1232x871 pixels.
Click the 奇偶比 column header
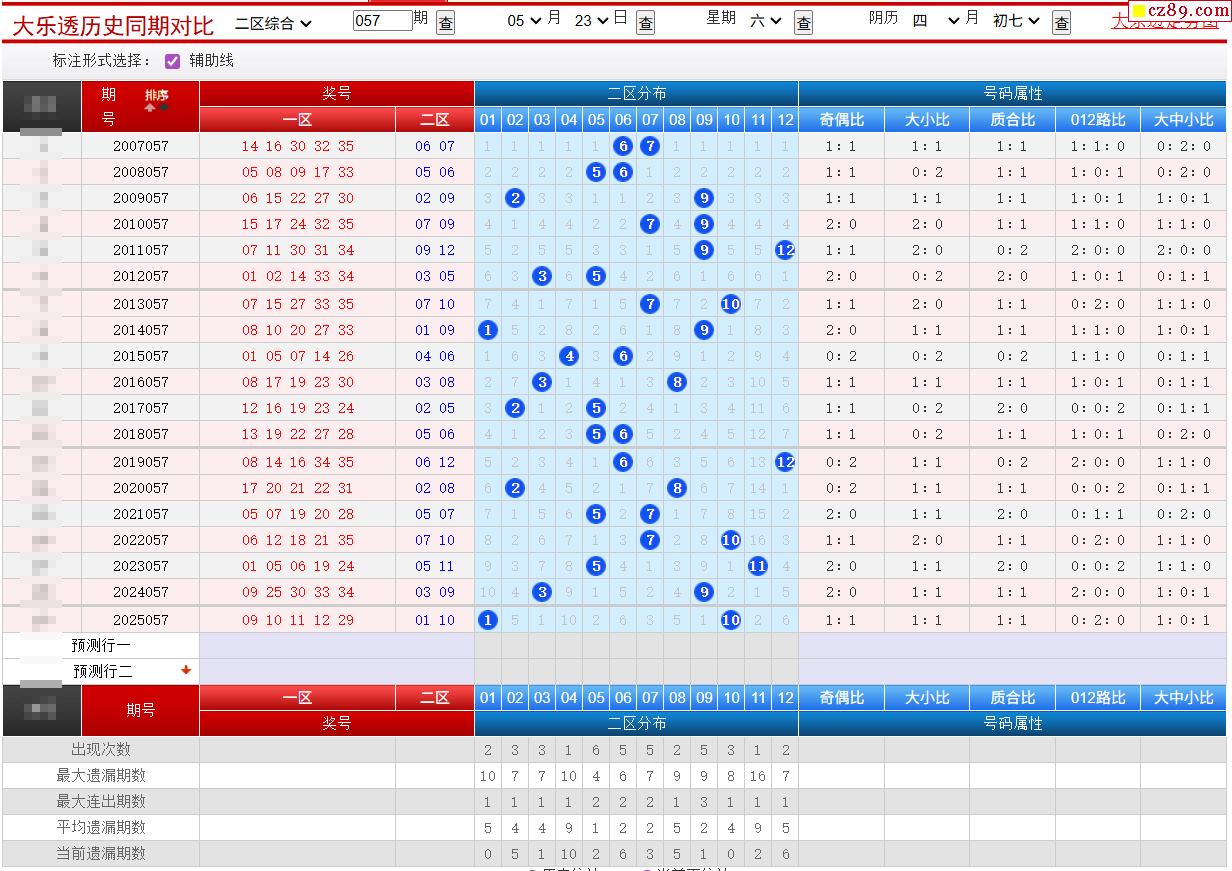(841, 120)
